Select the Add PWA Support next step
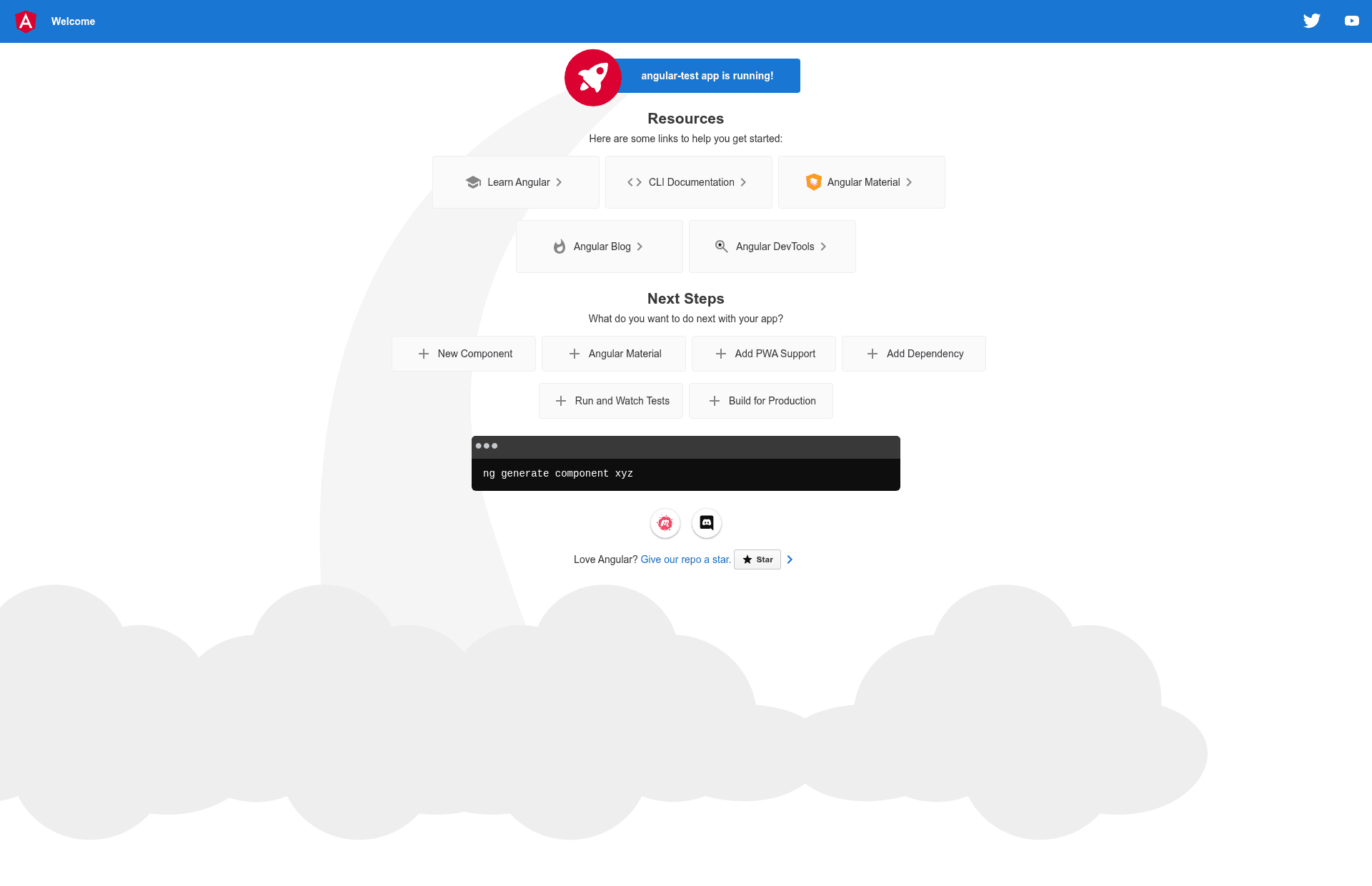1372x886 pixels. point(764,354)
